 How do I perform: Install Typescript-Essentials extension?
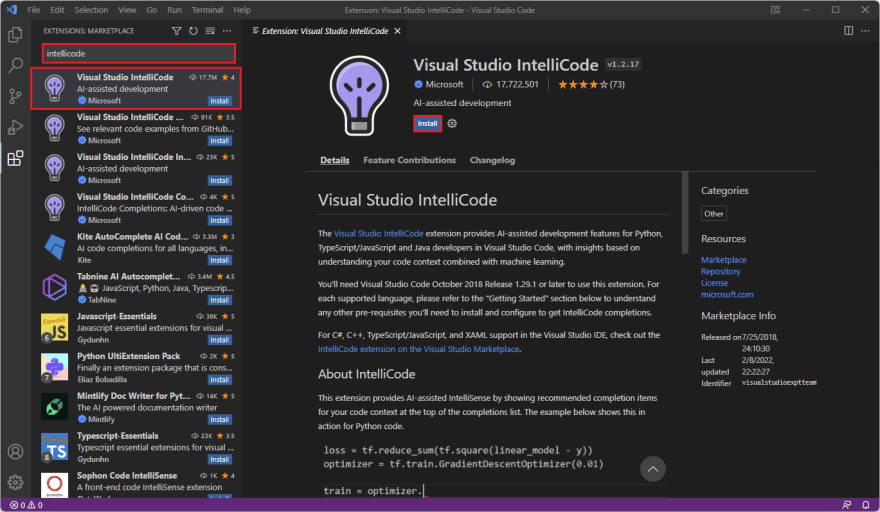[219, 460]
